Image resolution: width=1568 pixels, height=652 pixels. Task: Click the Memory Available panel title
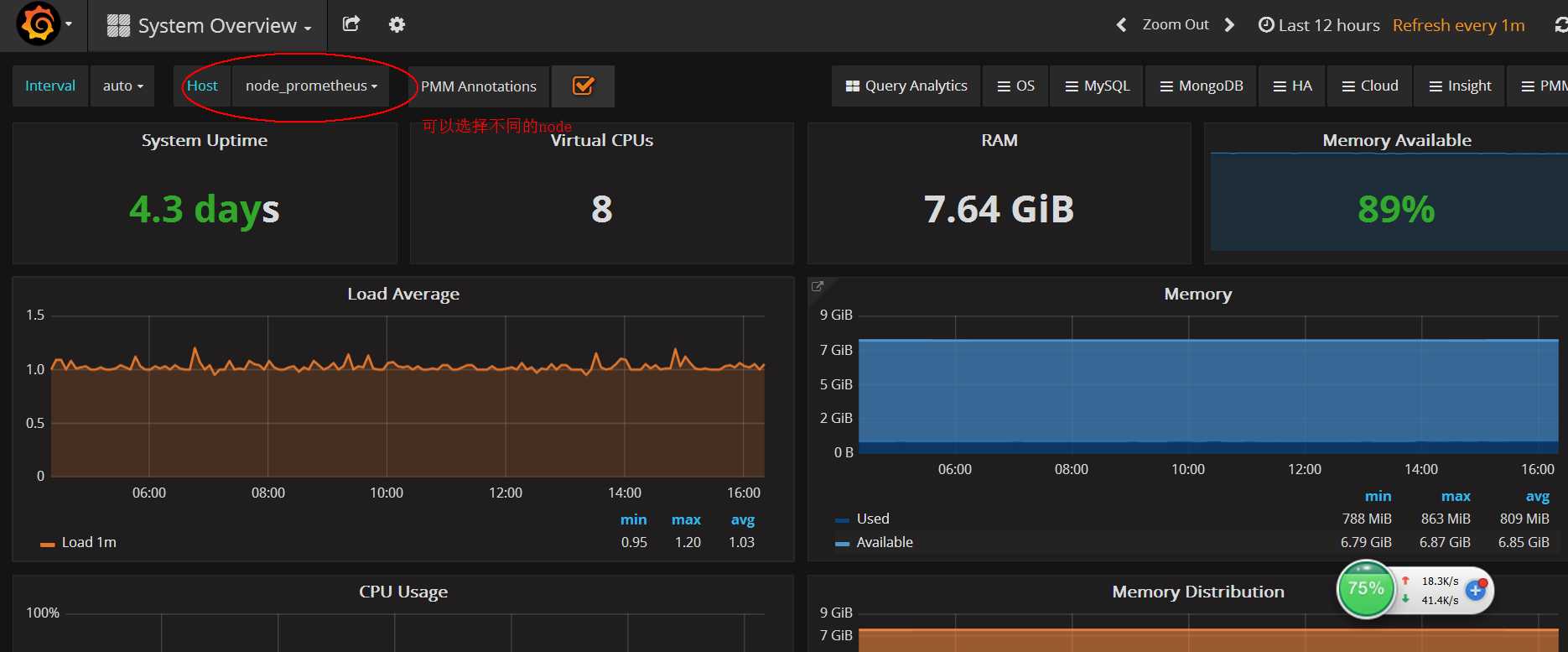(1397, 140)
